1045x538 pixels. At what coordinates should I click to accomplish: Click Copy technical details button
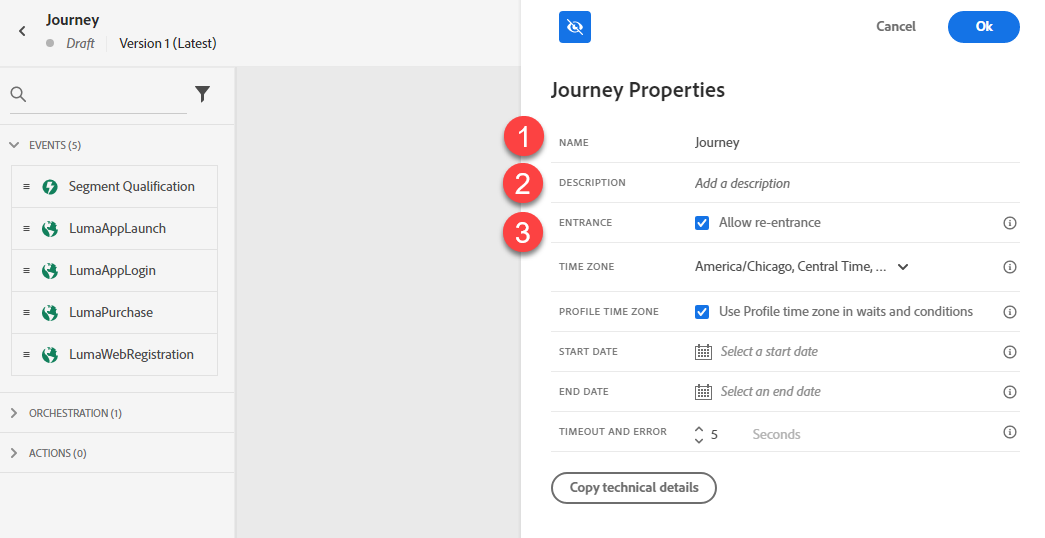point(634,488)
